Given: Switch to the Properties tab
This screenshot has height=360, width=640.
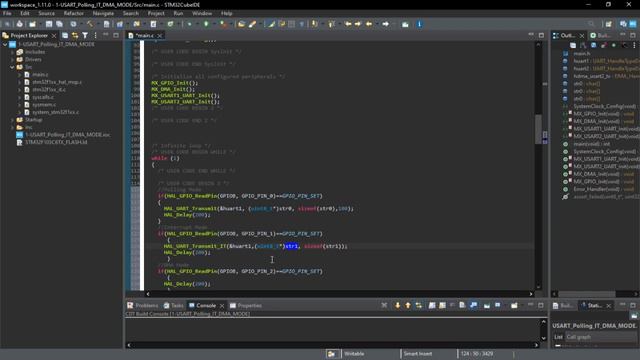Looking at the screenshot, I should coord(246,305).
